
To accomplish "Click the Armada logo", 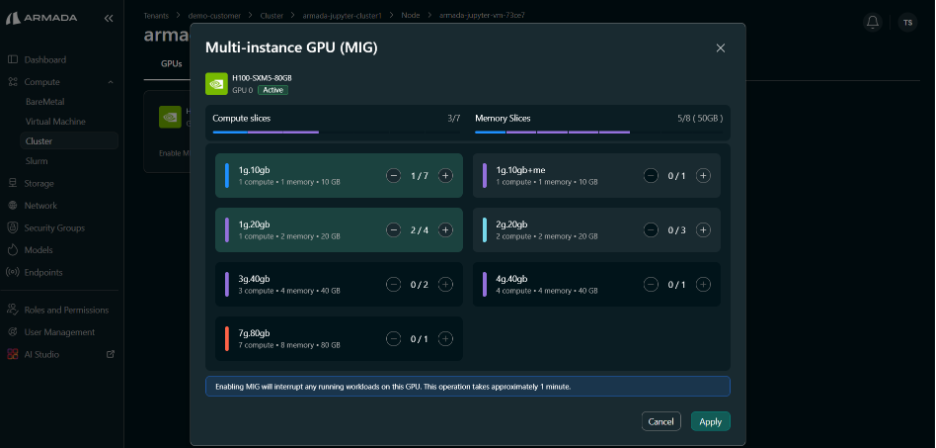I will coord(42,19).
